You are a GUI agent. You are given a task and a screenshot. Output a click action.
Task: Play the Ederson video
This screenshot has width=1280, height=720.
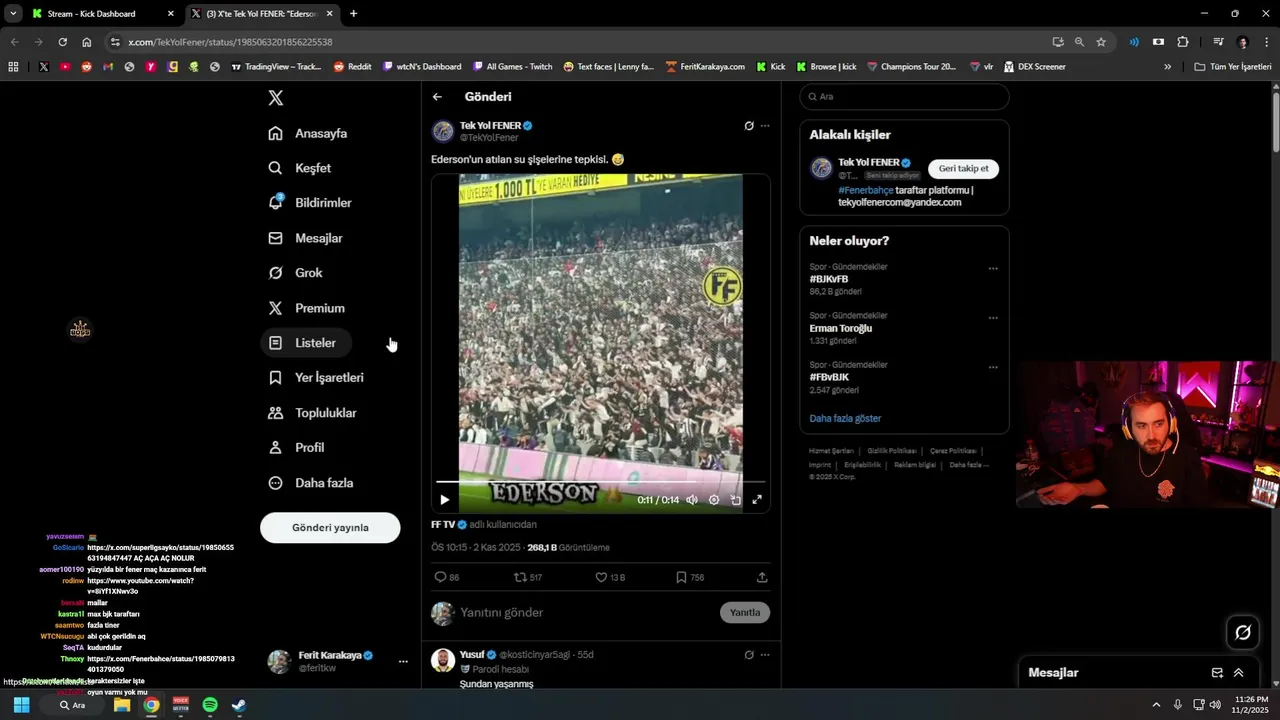point(445,499)
